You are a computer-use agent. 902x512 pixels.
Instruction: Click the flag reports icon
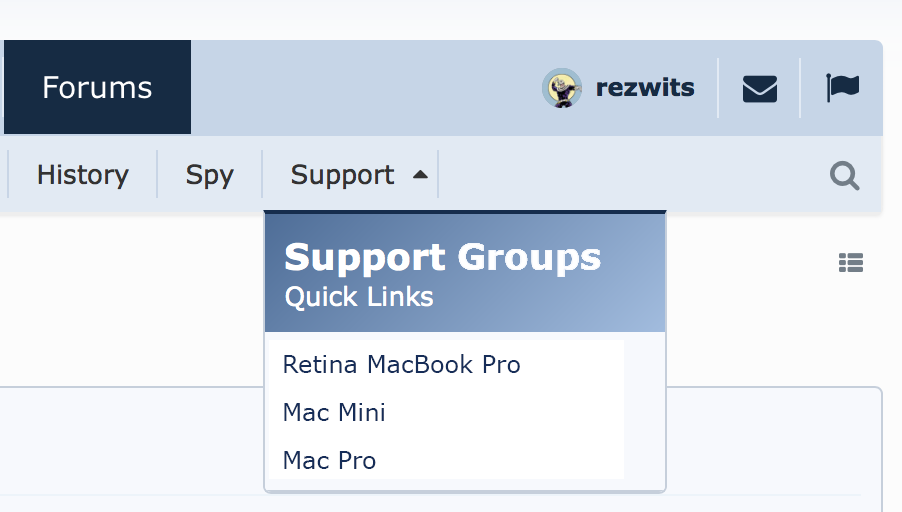coord(842,88)
